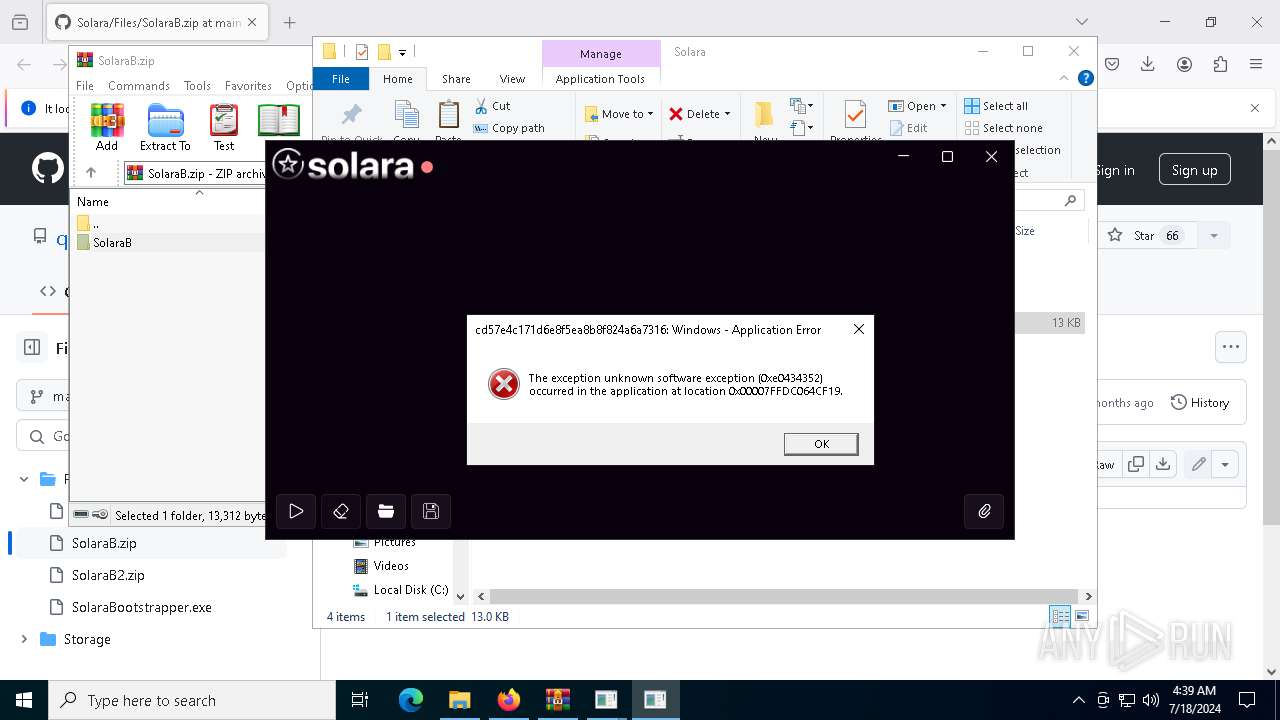The image size is (1280, 720).
Task: Open the Delete dropdown arrow in Explorer
Action: point(727,114)
